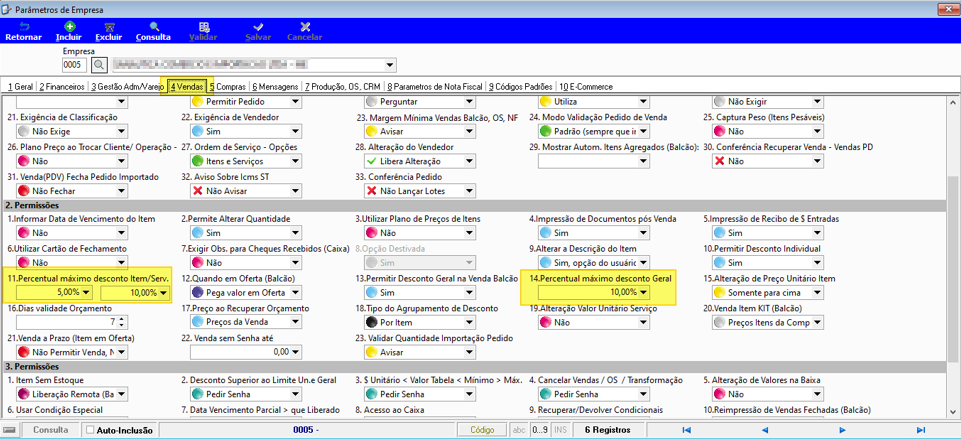Open Margem Mínima Vendas Balcão dropdown
Screen dimensions: 961x439
(x=469, y=131)
